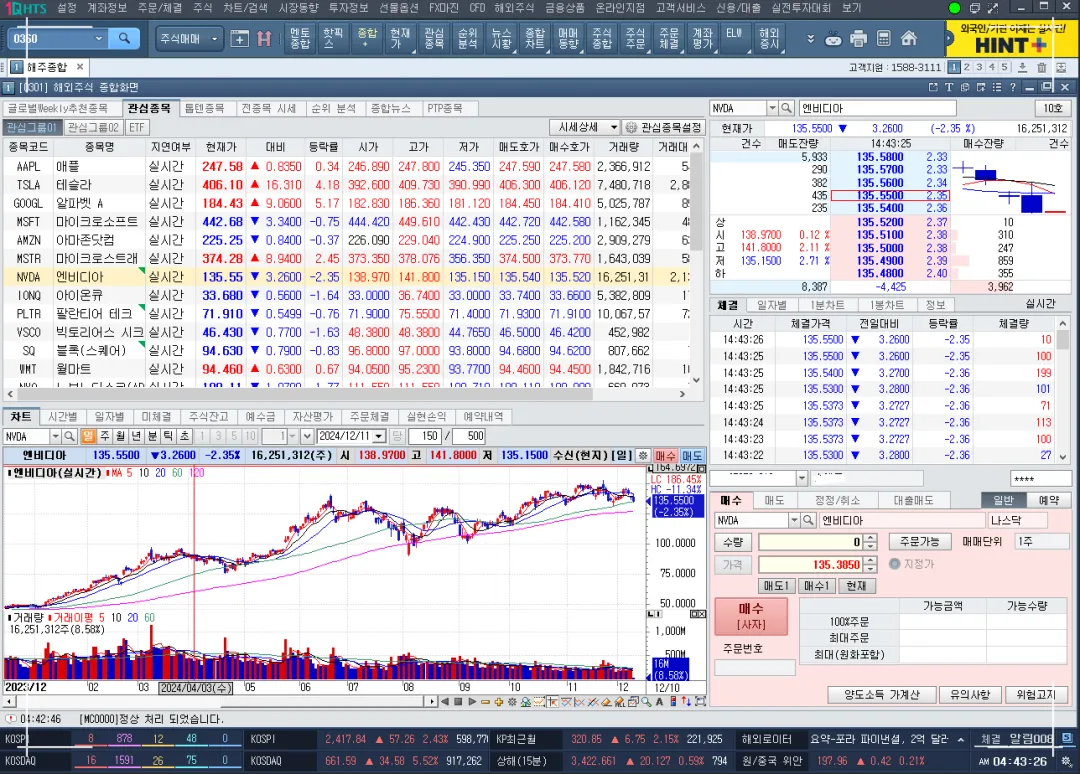Click the 수량 quantity input field
Viewport: 1080px width, 774px height.
pyautogui.click(x=811, y=542)
